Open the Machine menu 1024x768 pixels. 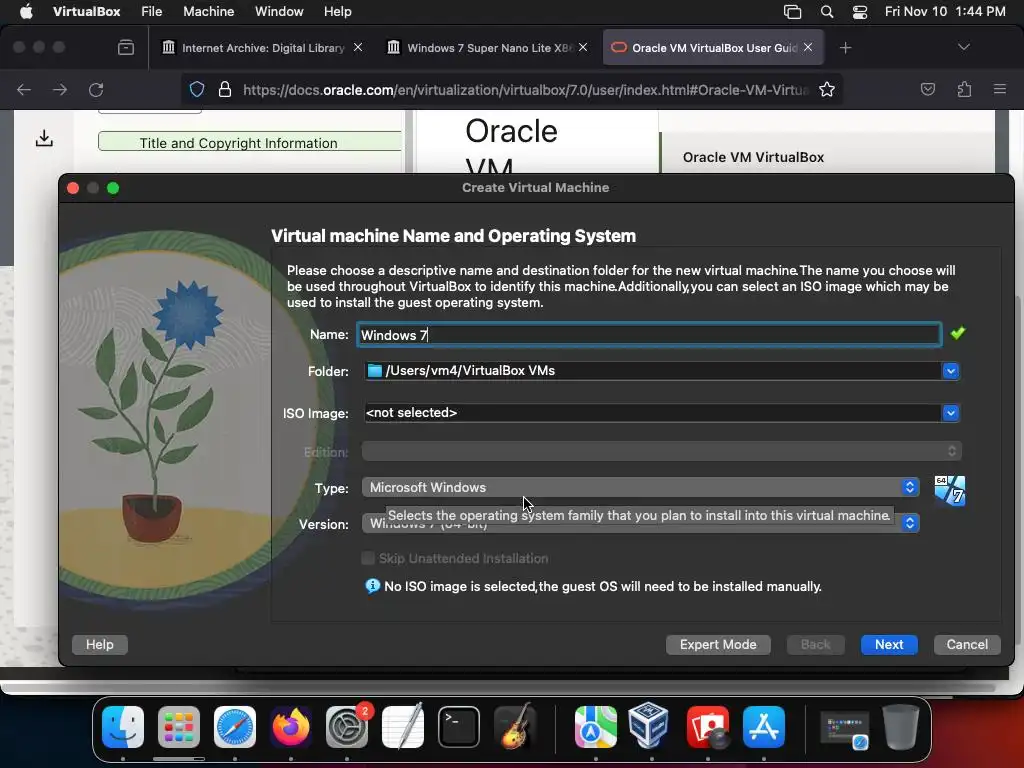tap(208, 12)
